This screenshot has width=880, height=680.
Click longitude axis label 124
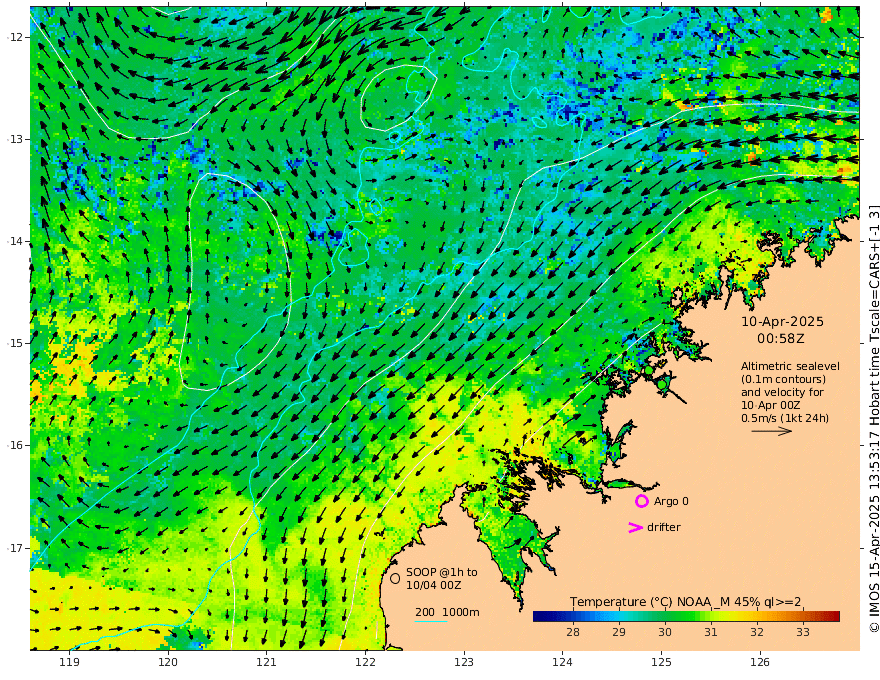[562, 662]
